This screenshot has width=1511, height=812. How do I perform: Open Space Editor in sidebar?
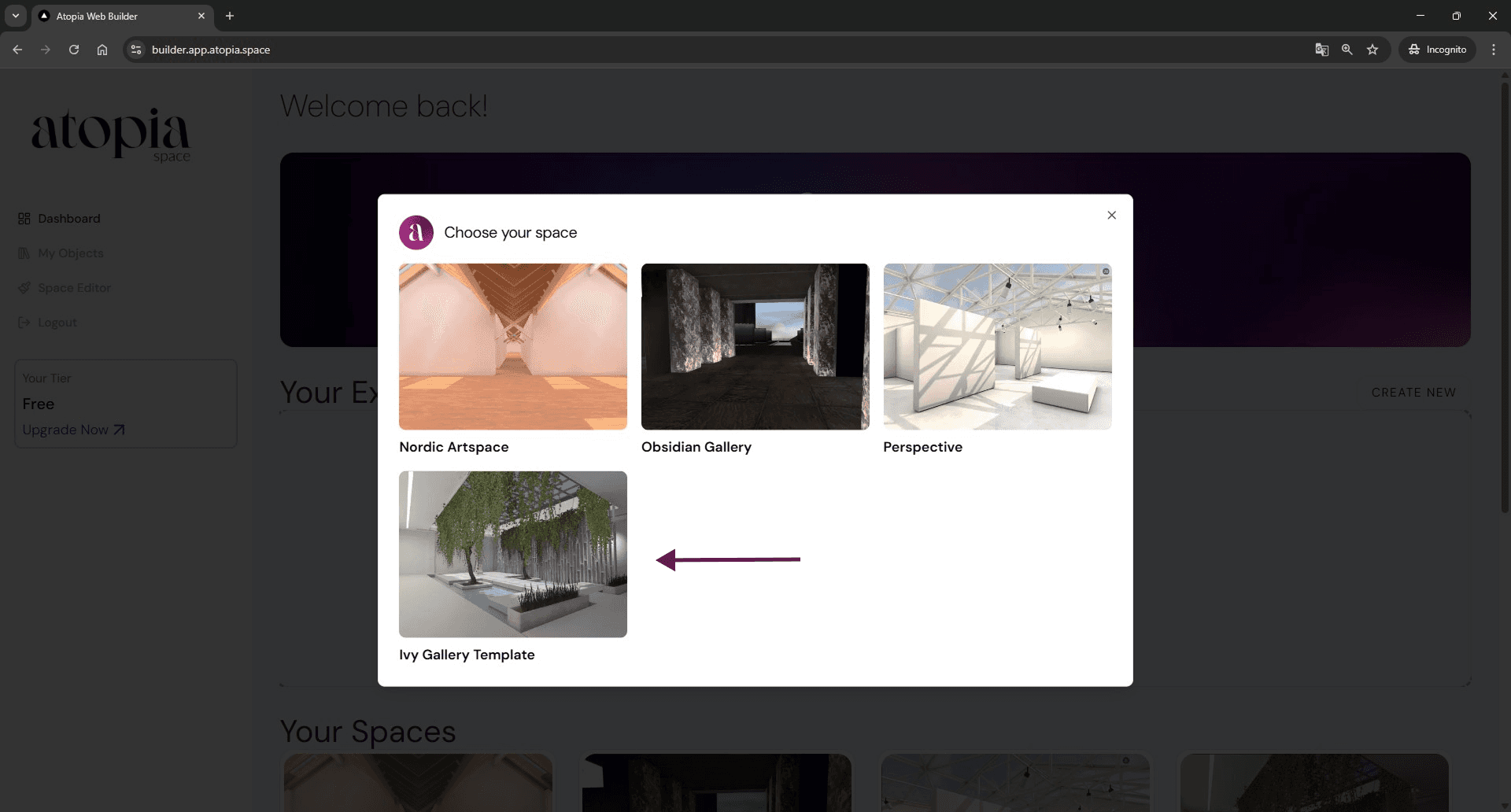[x=65, y=288]
